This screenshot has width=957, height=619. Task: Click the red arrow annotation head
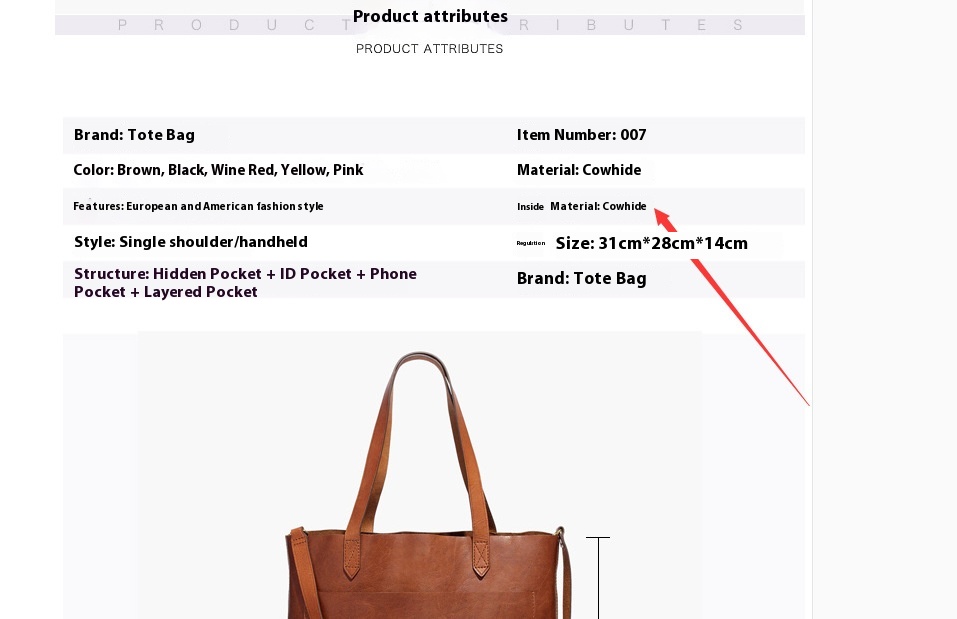665,218
